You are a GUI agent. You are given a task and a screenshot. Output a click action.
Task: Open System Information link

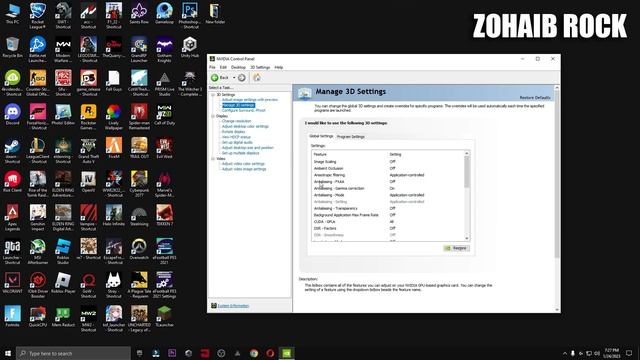point(233,306)
